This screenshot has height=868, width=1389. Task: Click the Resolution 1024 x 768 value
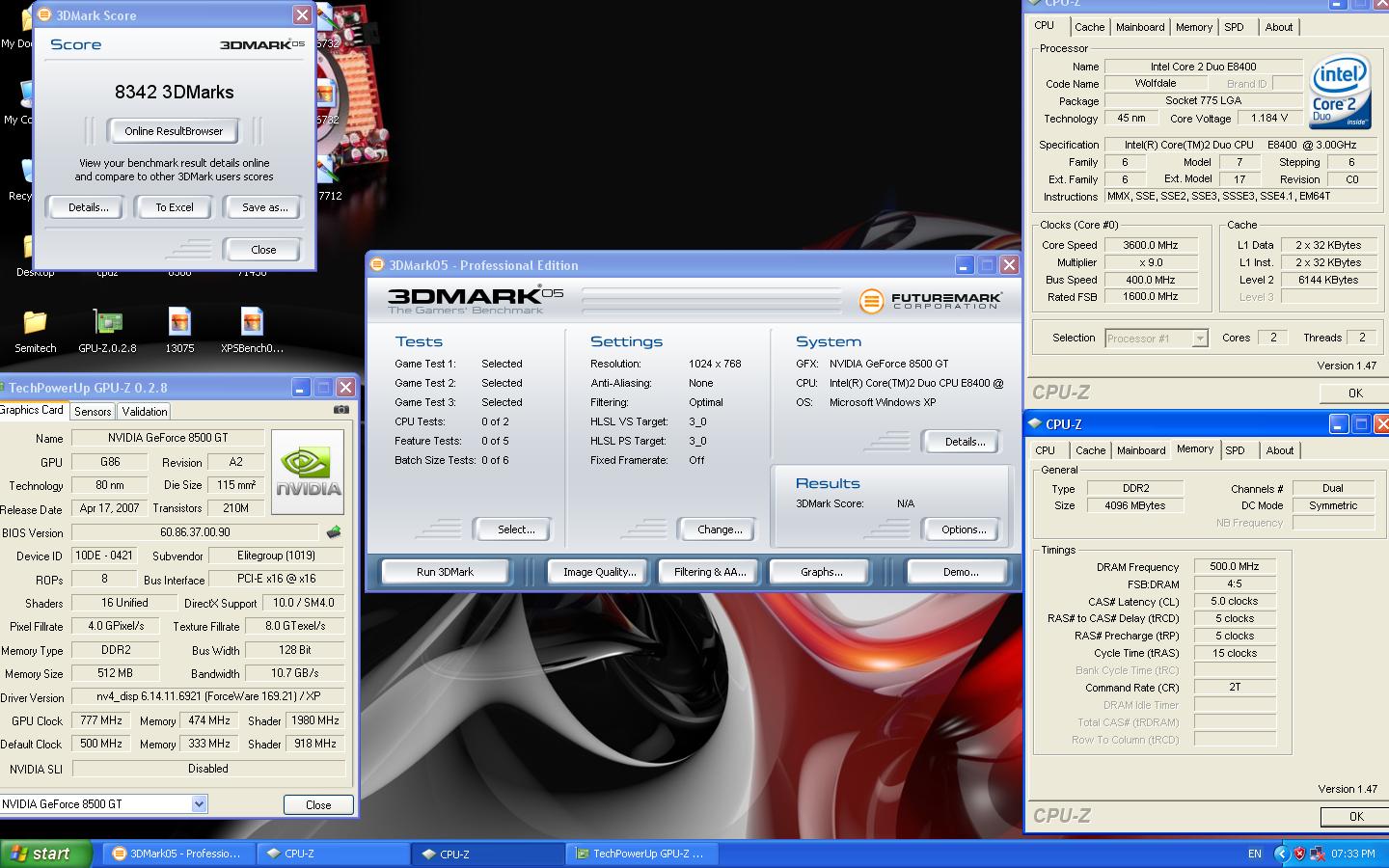click(715, 364)
